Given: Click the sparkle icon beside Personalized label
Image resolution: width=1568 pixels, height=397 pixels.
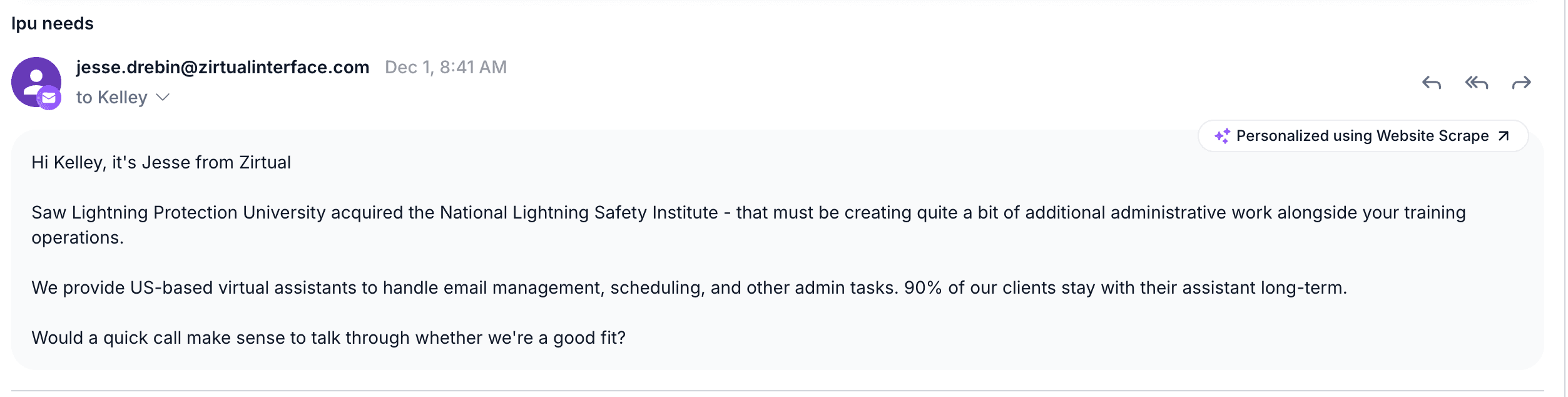Looking at the screenshot, I should [x=1222, y=136].
